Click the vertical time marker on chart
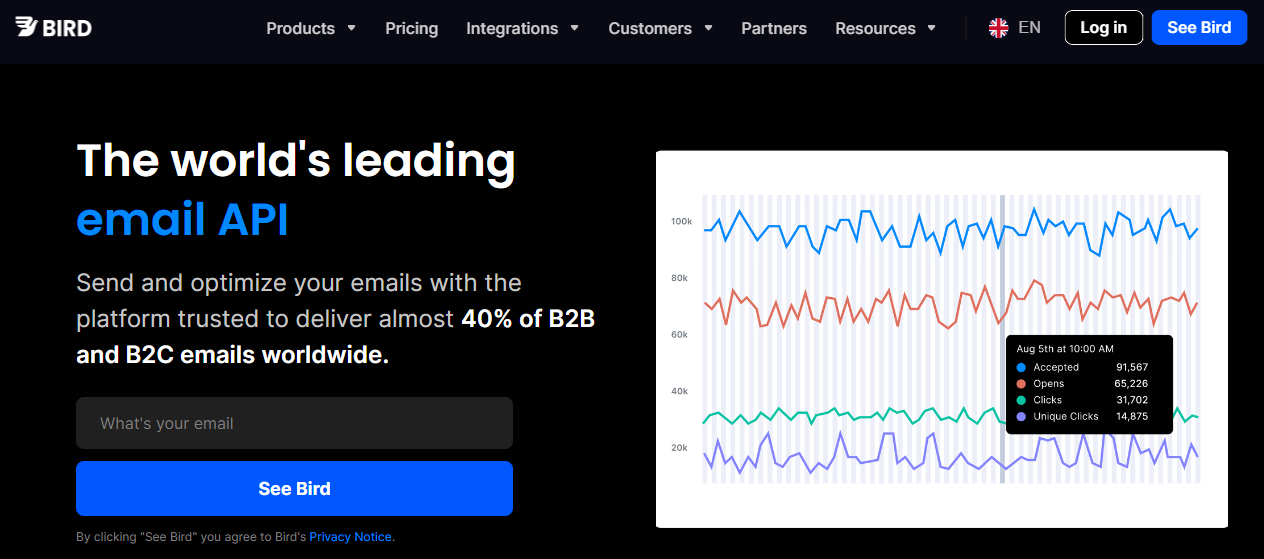1264x559 pixels. pyautogui.click(x=1002, y=300)
